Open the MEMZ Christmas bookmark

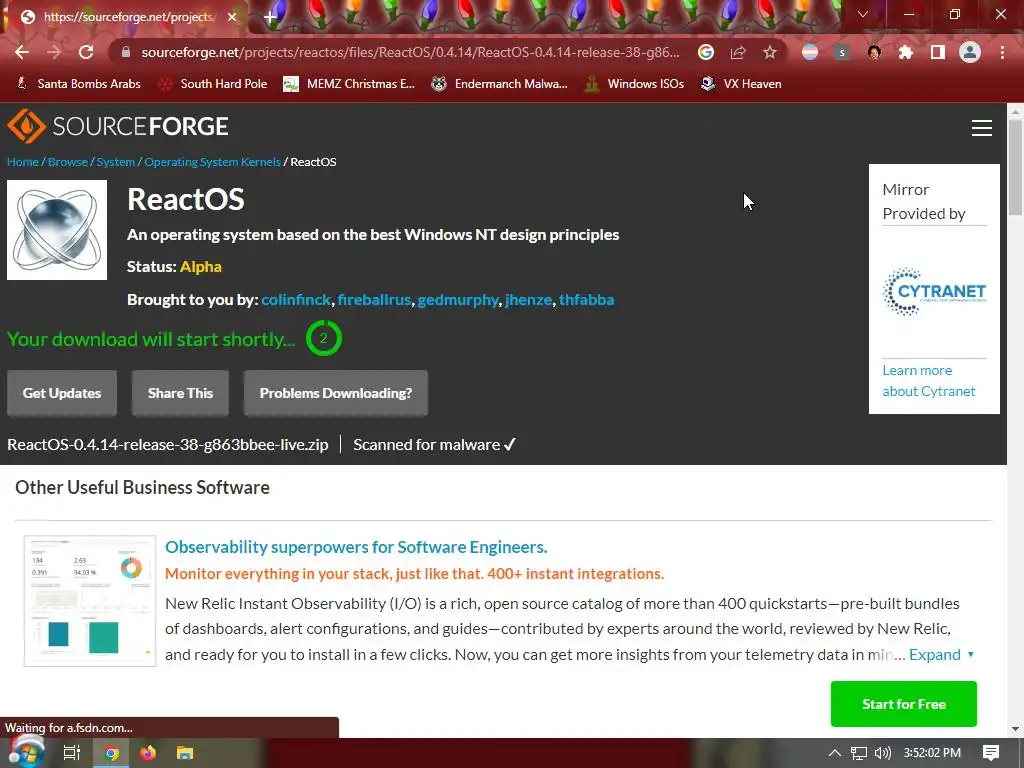349,84
